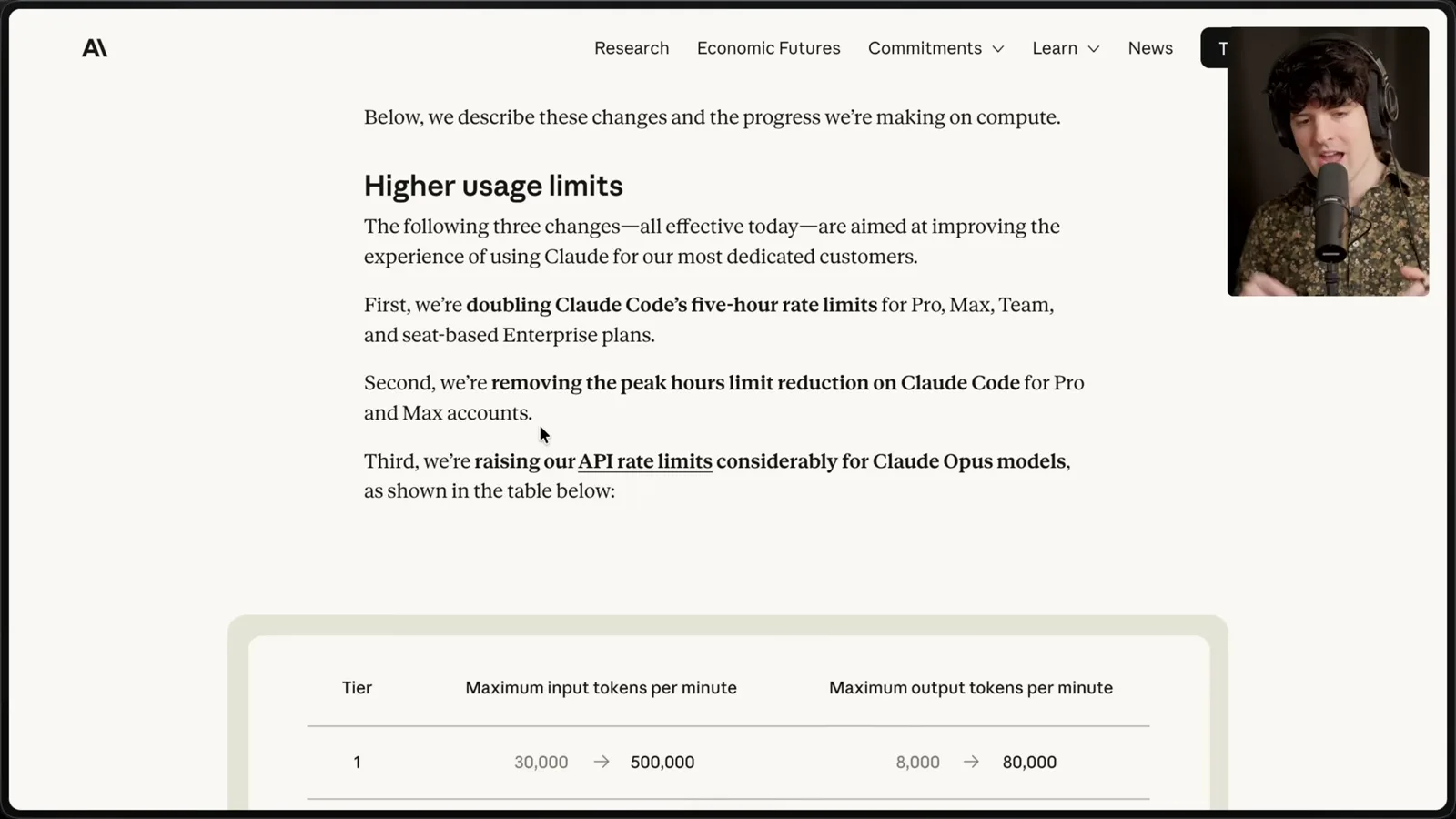Open the Economic Futures nav item
This screenshot has height=819, width=1456.
coord(769,48)
